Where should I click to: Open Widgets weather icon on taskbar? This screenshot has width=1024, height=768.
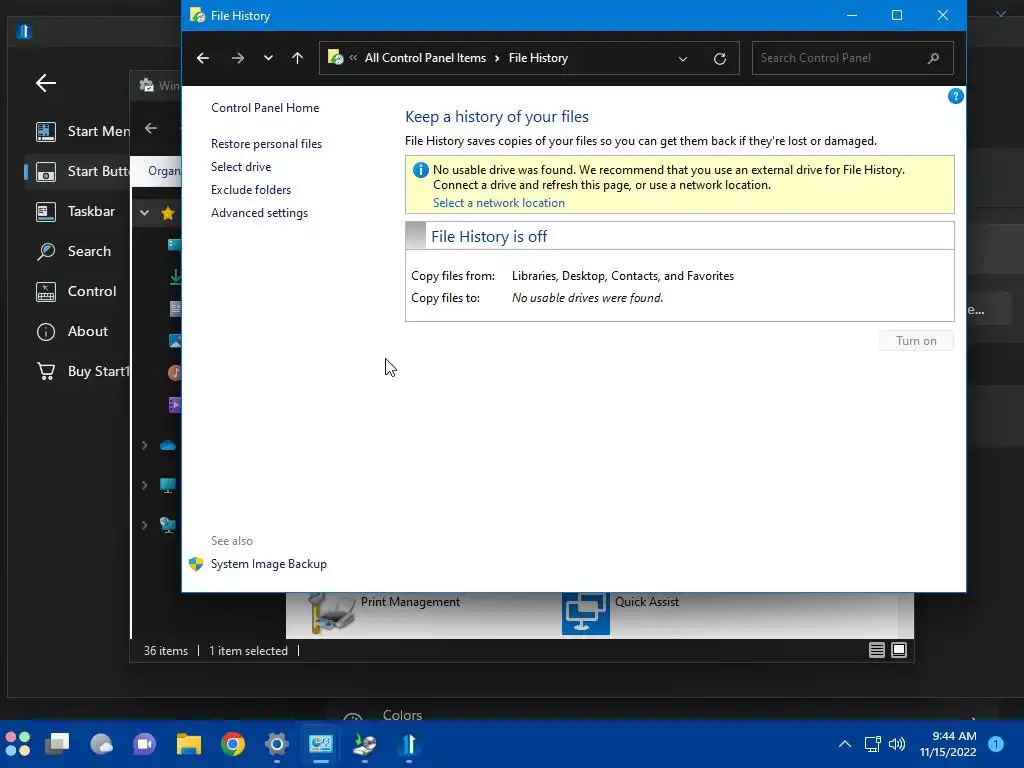101,744
